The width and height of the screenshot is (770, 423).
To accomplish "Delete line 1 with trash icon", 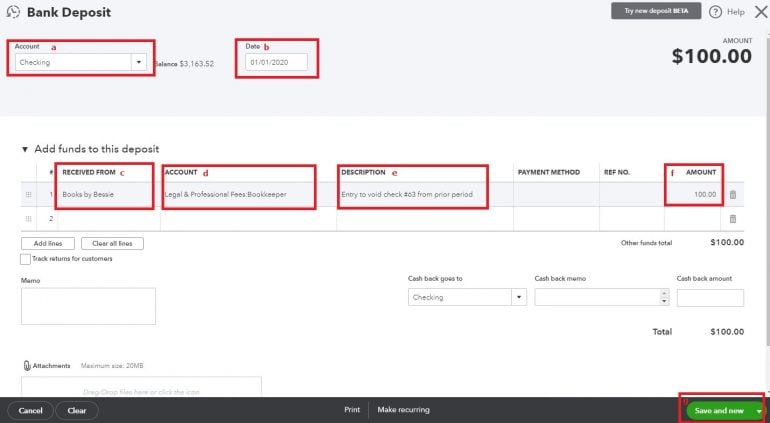I will (732, 194).
